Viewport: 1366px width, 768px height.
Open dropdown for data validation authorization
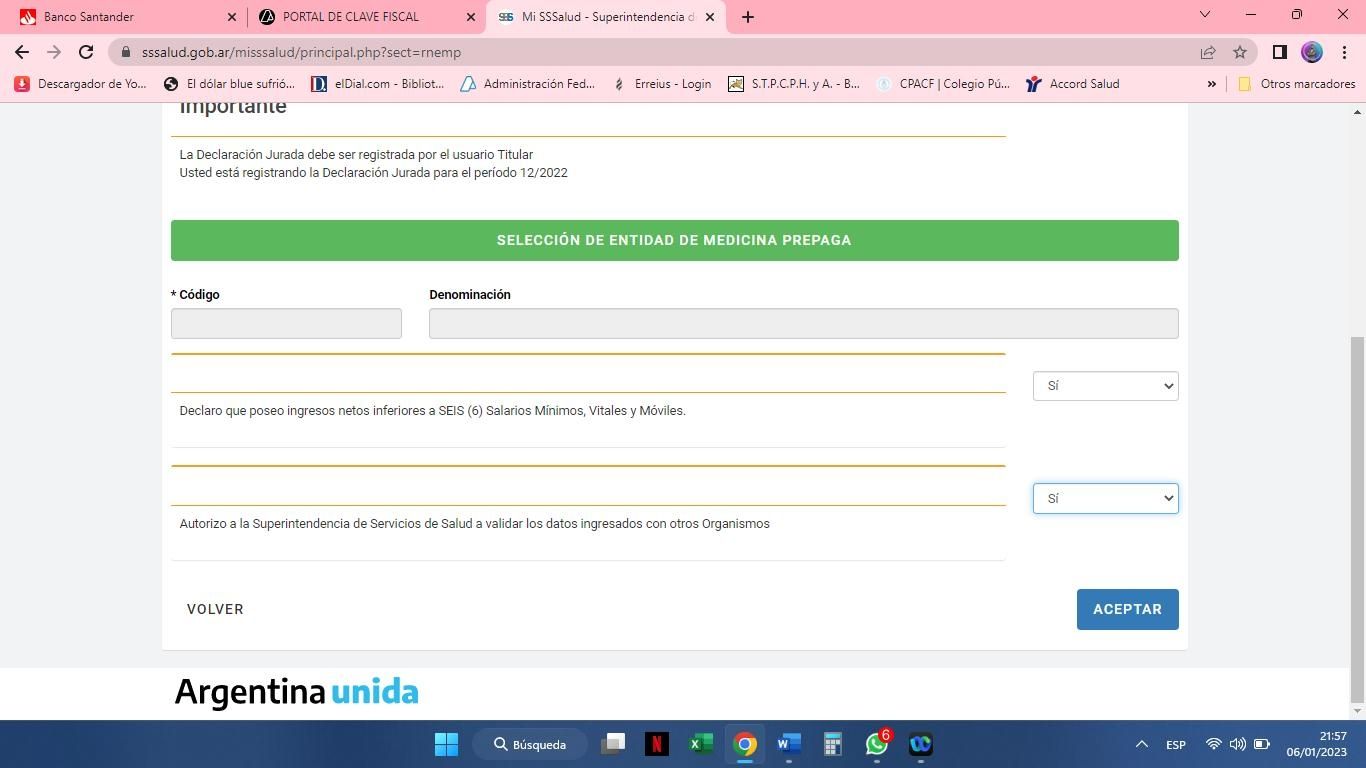1105,498
